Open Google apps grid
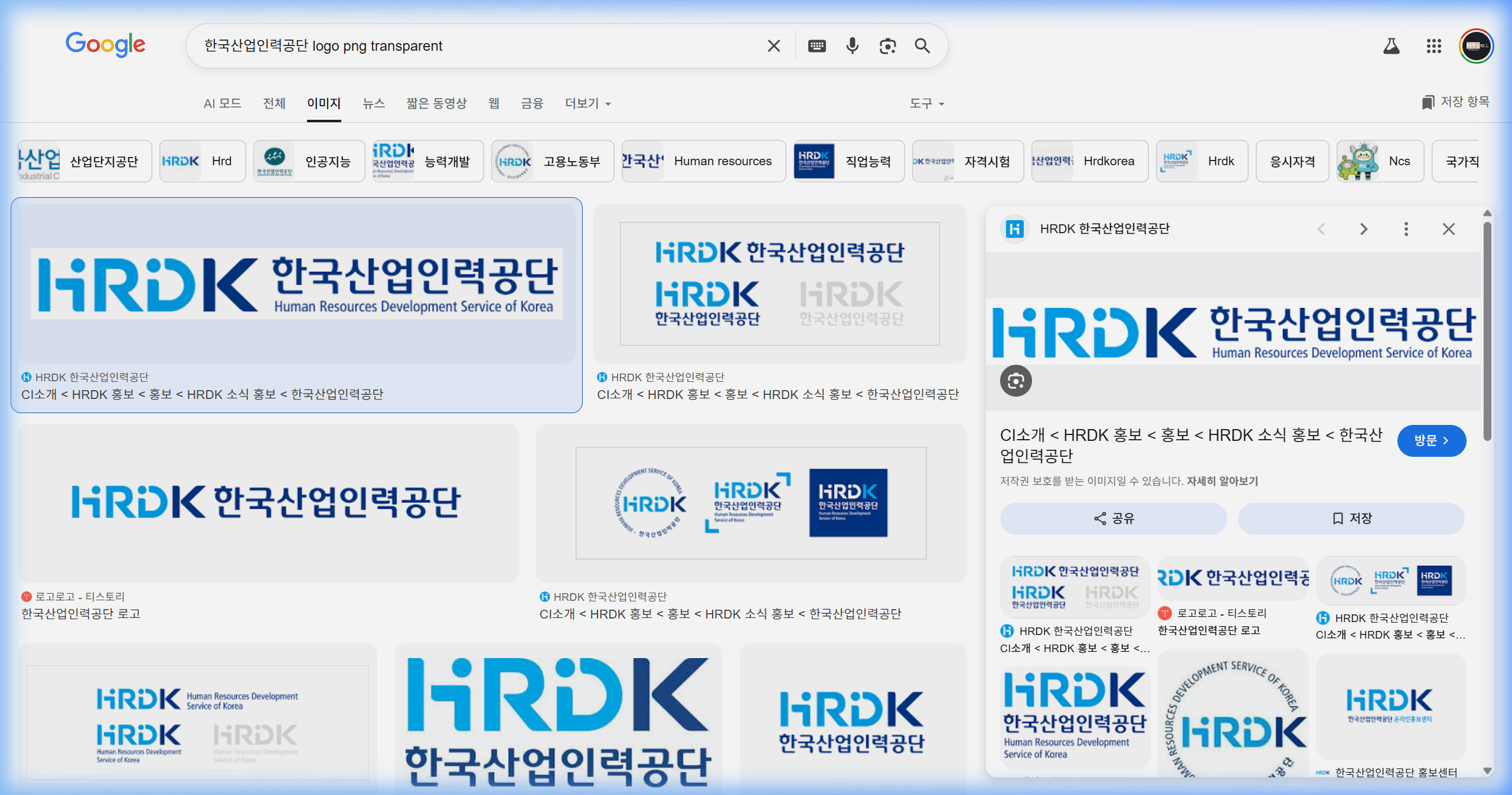 coord(1434,46)
